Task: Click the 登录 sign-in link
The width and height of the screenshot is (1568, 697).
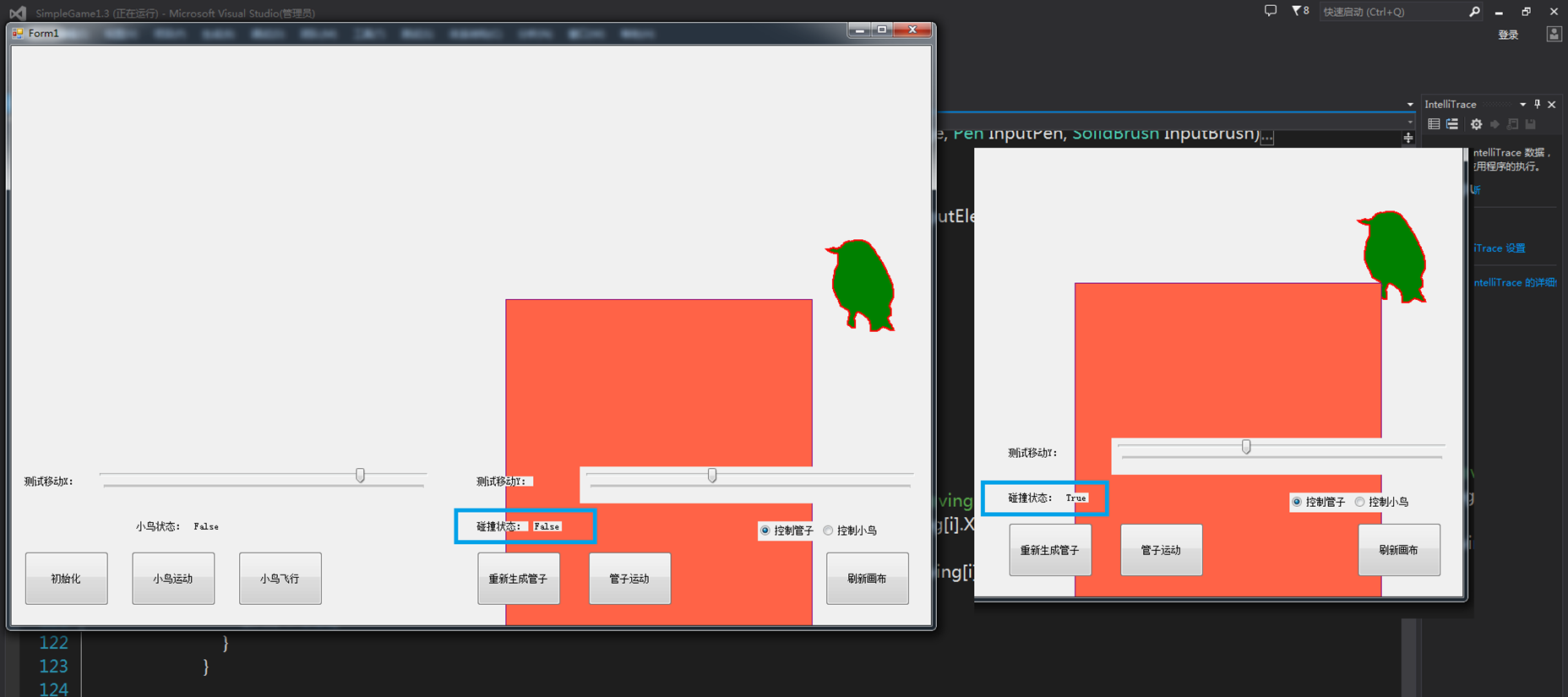Action: click(x=1508, y=35)
